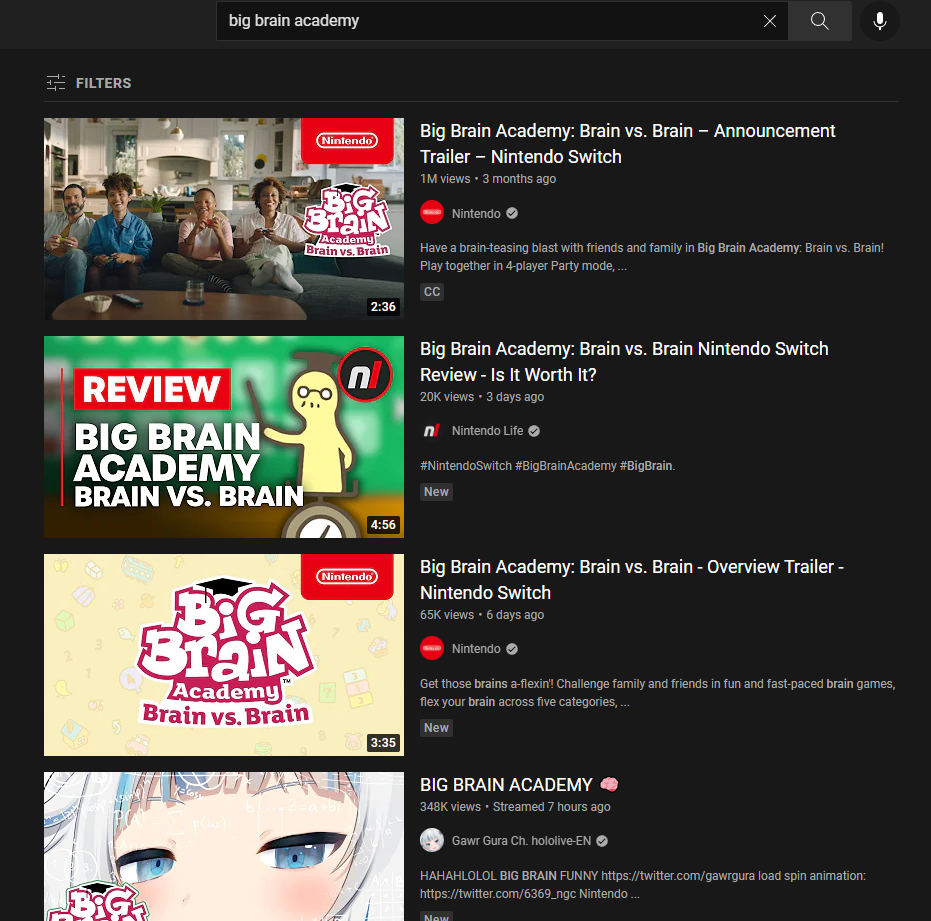Image resolution: width=931 pixels, height=921 pixels.
Task: Click '20K views • 3 days ago' text
Action: [482, 397]
